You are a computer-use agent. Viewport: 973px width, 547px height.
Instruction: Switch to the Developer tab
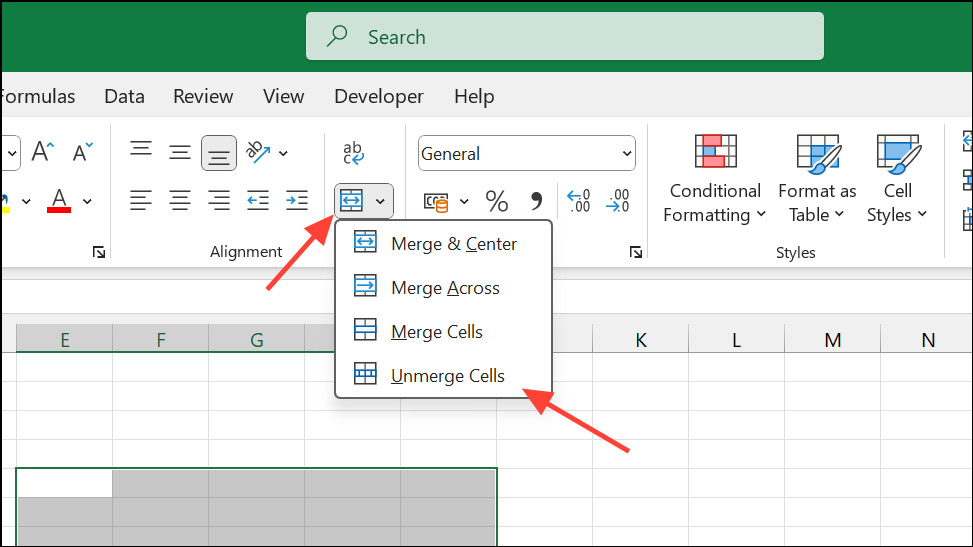(x=379, y=96)
